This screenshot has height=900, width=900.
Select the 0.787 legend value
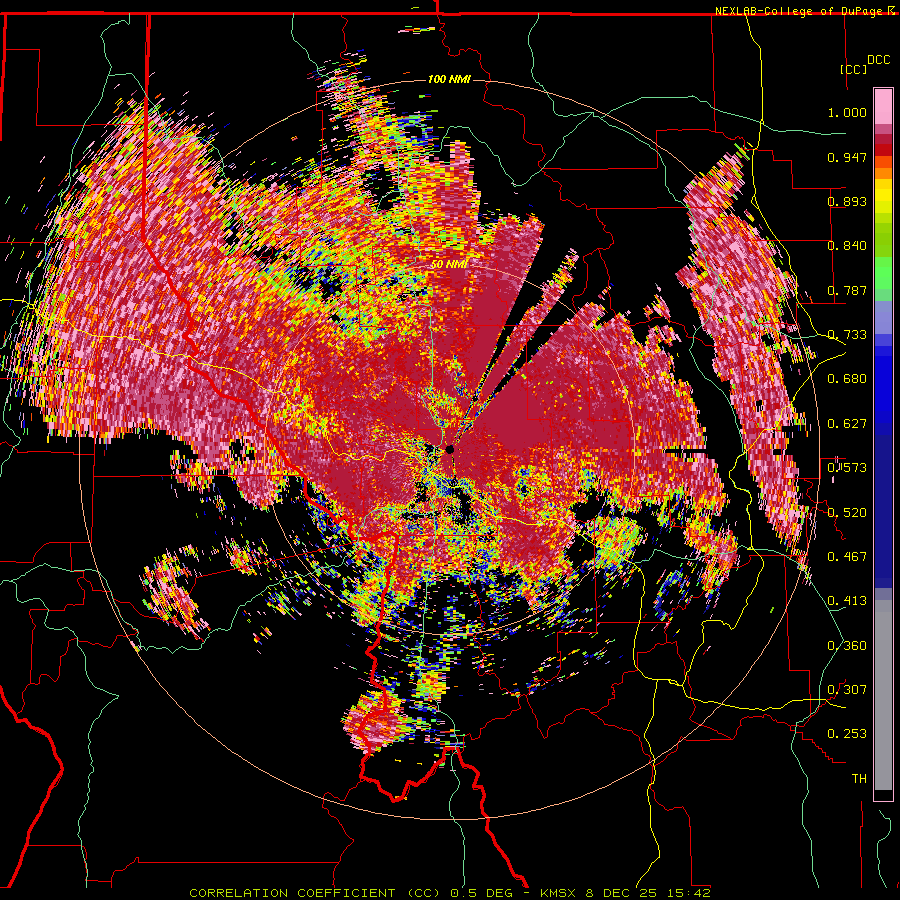(847, 290)
